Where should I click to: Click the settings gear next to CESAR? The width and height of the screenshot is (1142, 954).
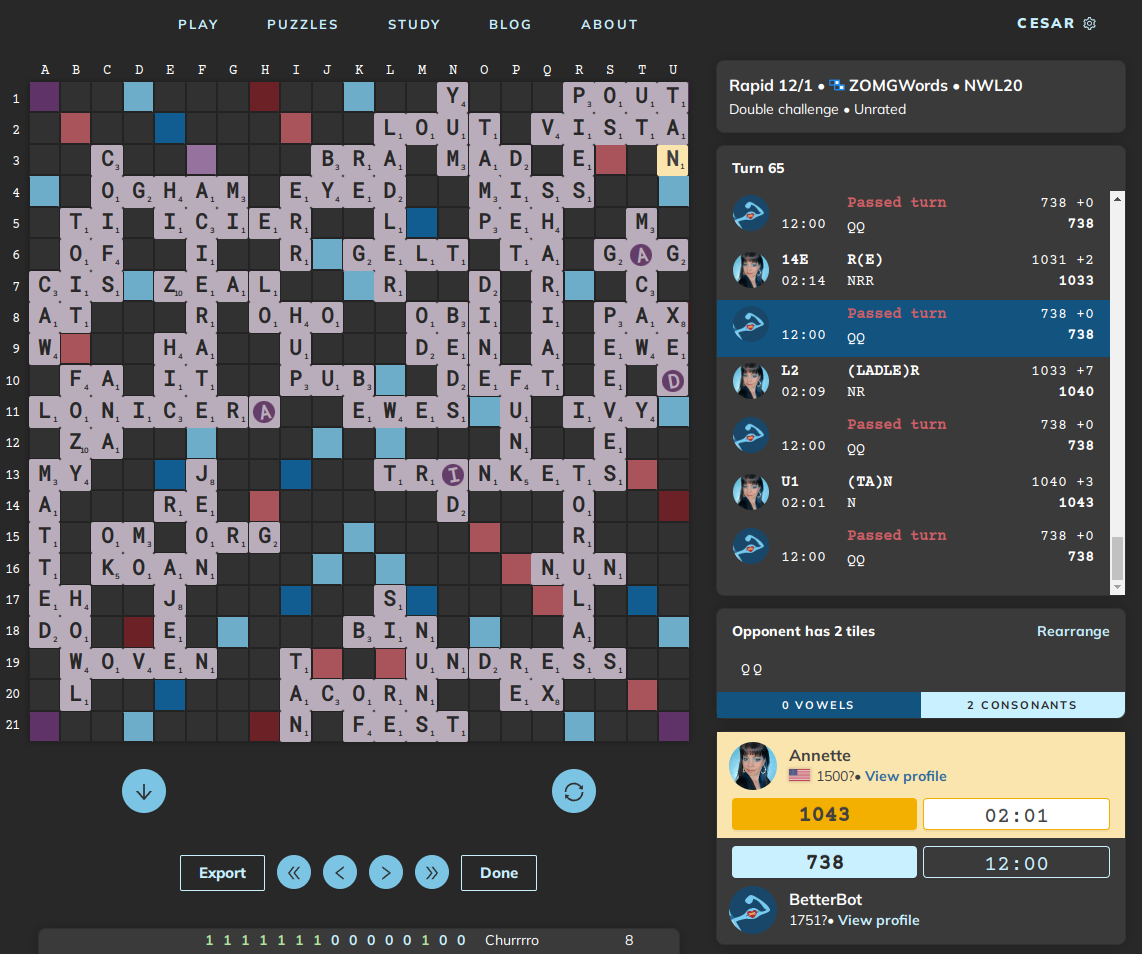pos(1089,24)
